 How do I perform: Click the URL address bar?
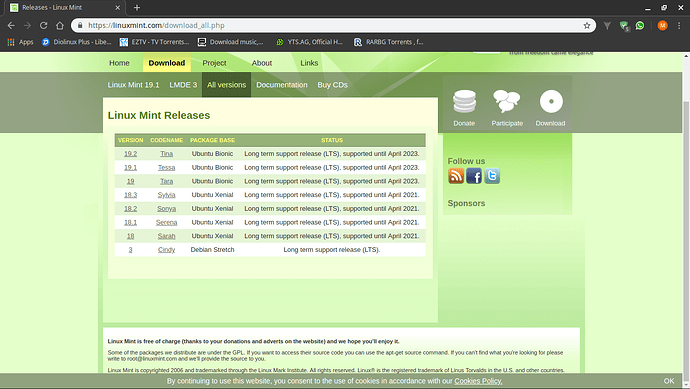(x=333, y=26)
